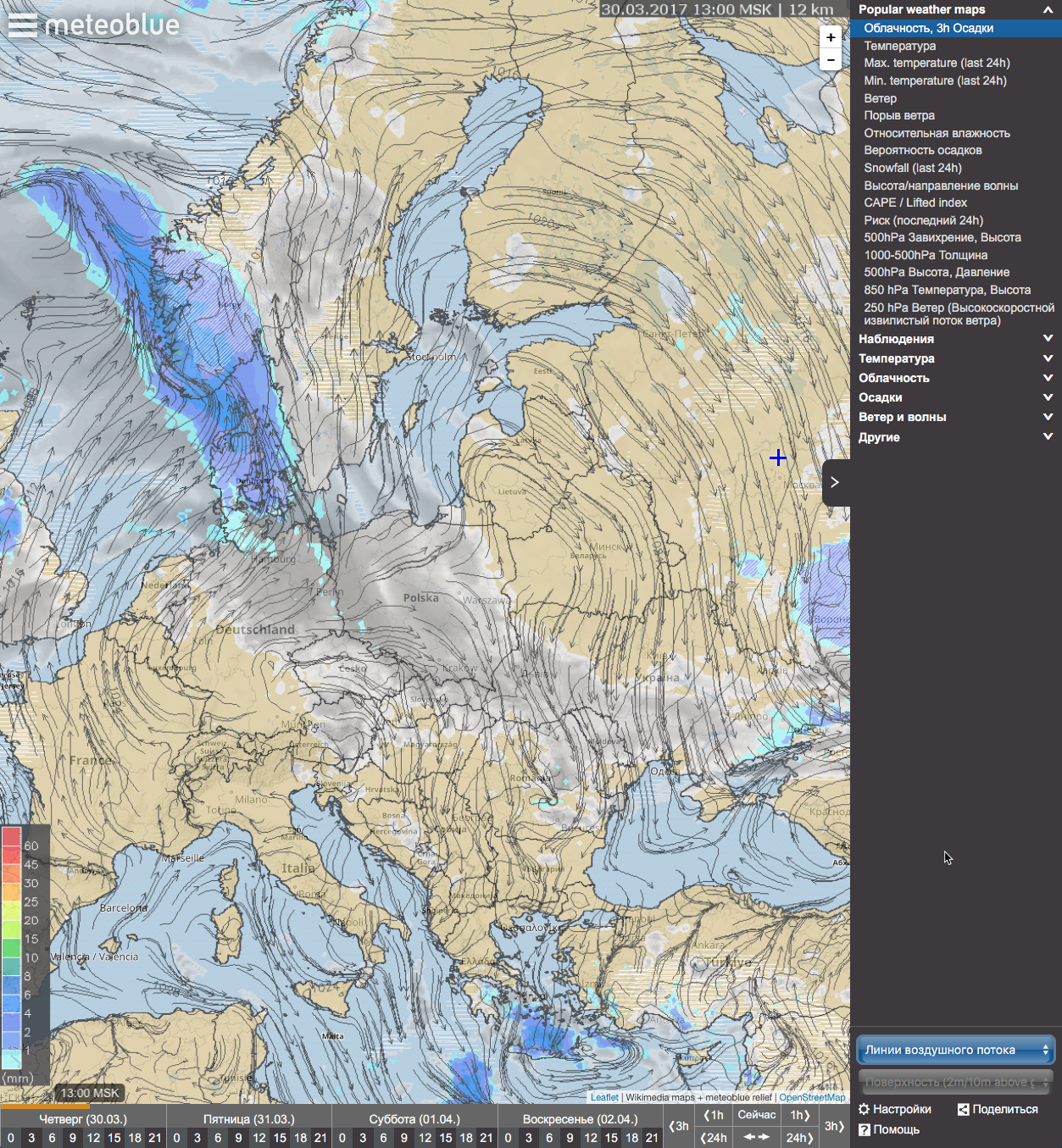The height and width of the screenshot is (1148, 1062).
Task: Jump to current time with Сейчас
Action: click(x=756, y=1115)
